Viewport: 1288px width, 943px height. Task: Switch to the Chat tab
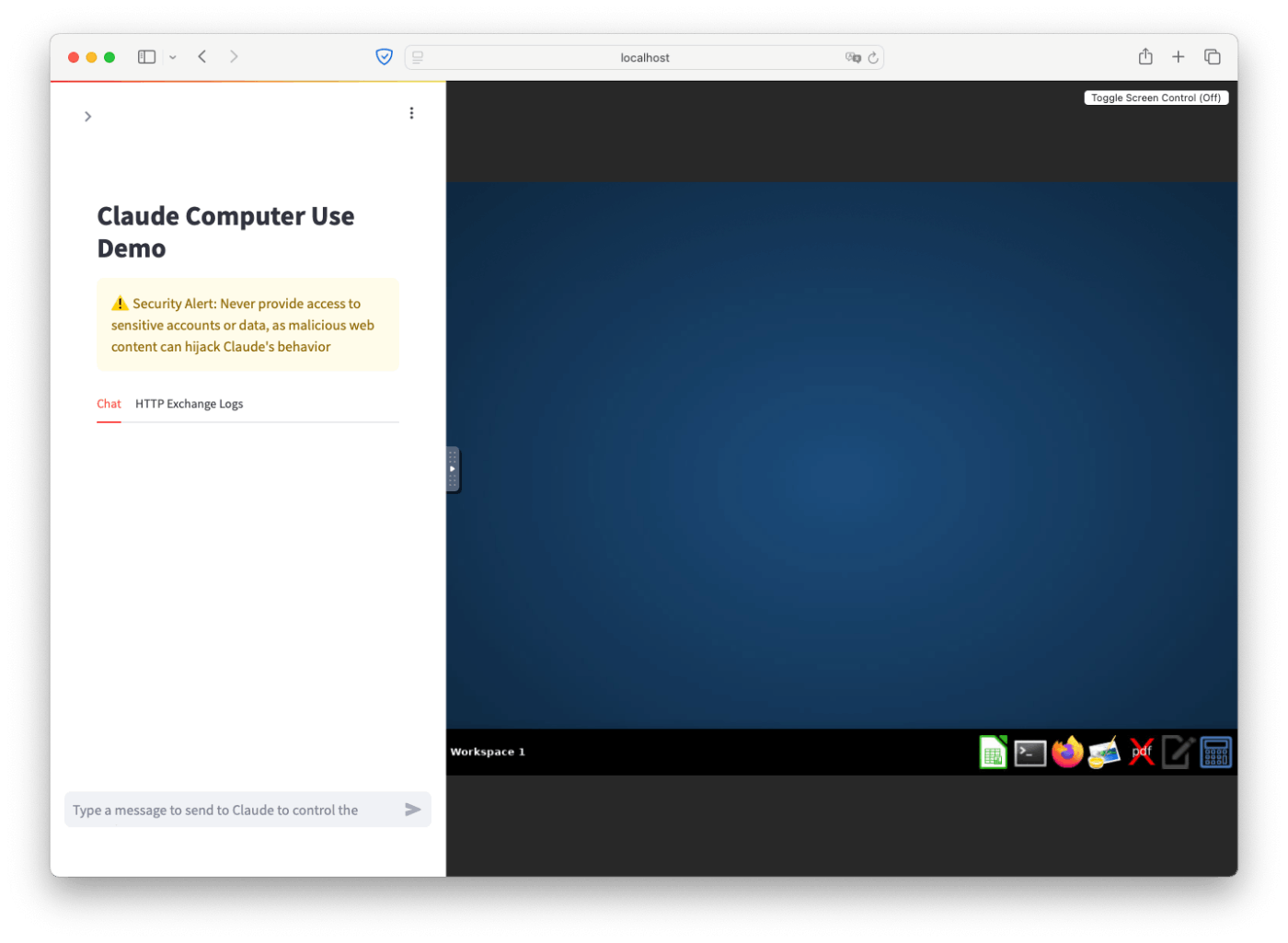tap(109, 404)
